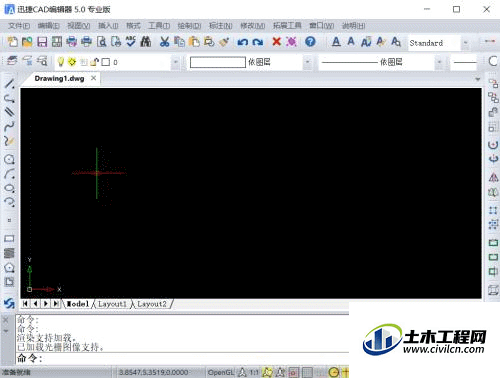
Task: Open Print Preview magnifier page icon
Action: click(101, 42)
